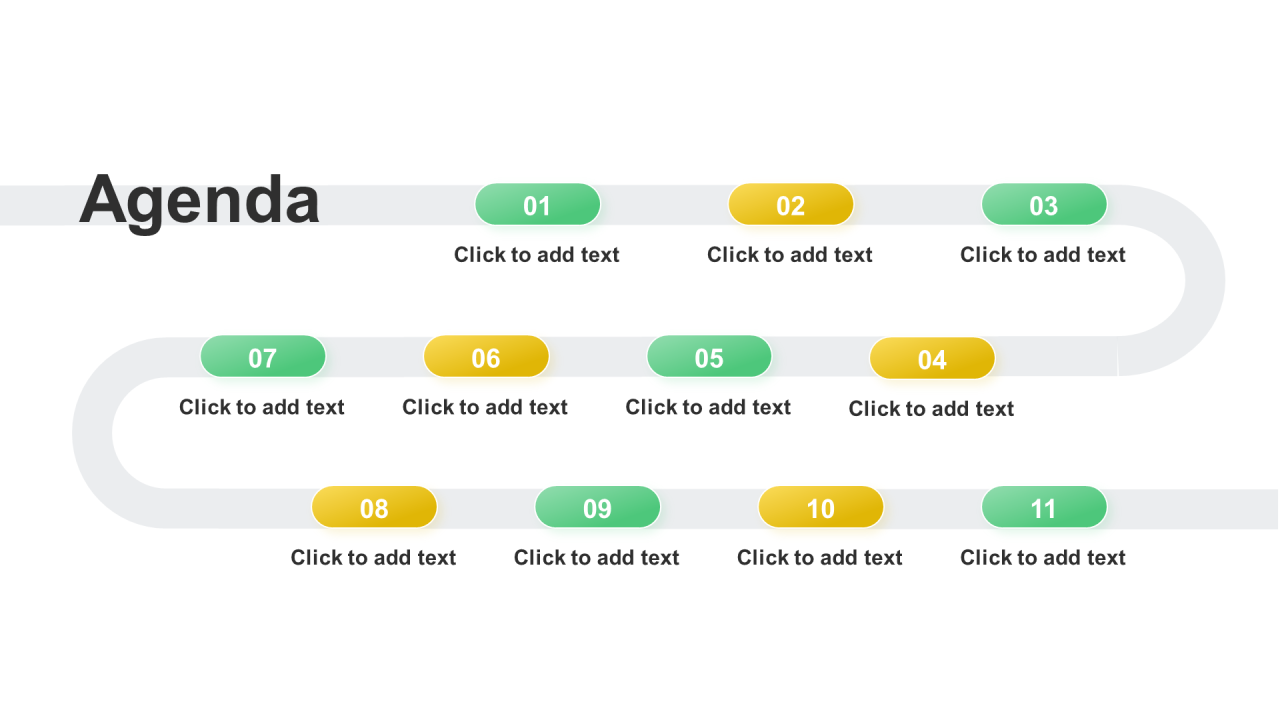This screenshot has width=1280, height=720.
Task: Select text placeholder below pill 06
Action: [485, 407]
